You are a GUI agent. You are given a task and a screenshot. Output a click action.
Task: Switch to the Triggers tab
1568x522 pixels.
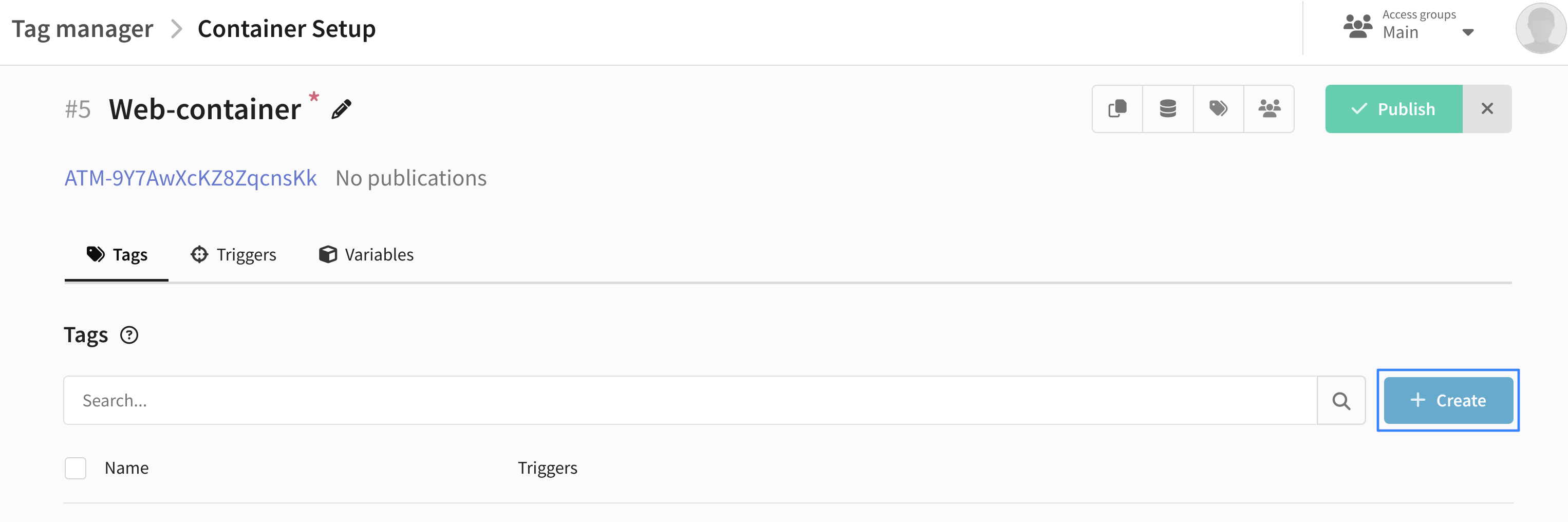click(x=234, y=255)
